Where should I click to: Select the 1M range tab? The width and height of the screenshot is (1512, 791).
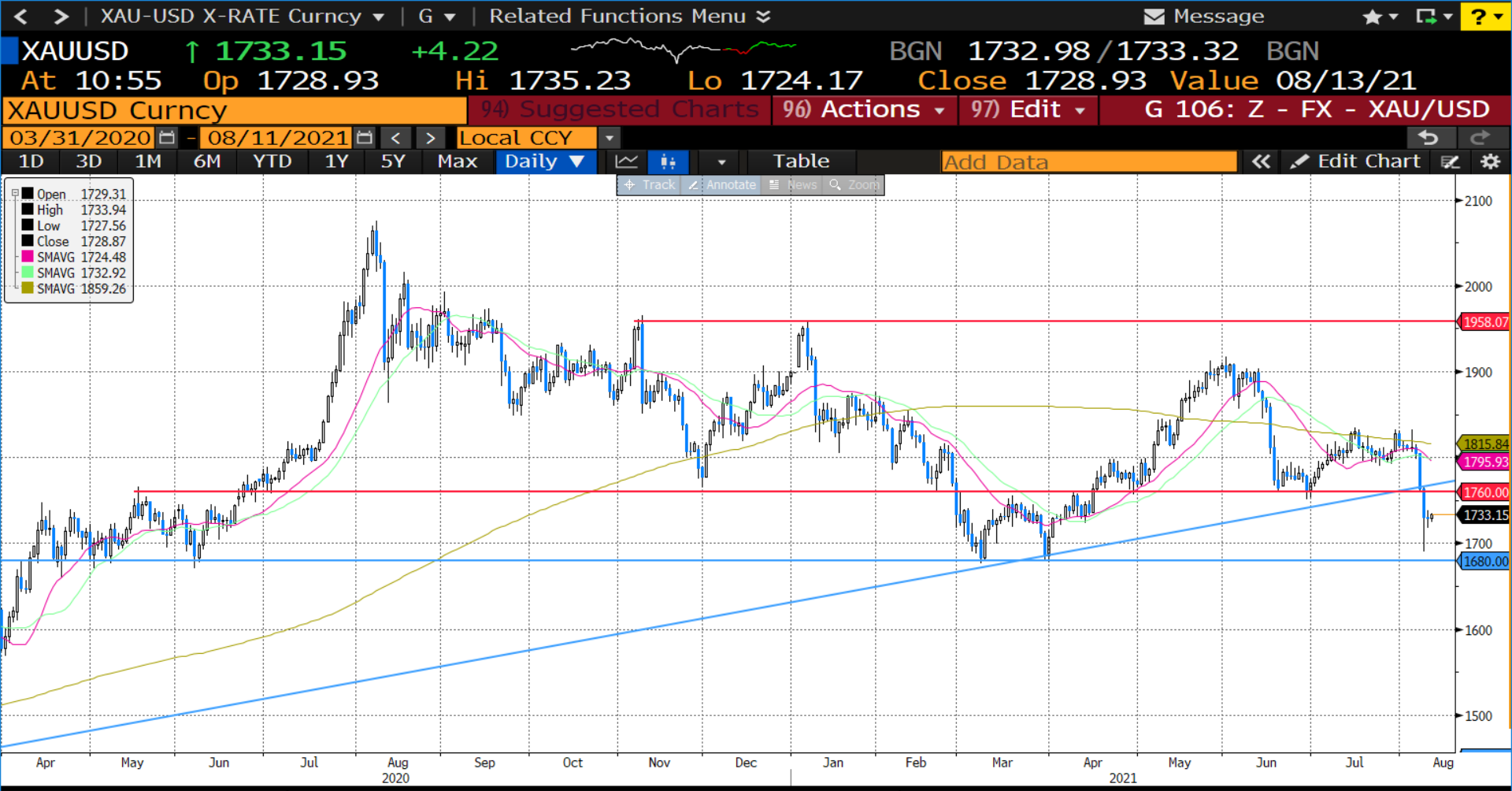pos(147,162)
